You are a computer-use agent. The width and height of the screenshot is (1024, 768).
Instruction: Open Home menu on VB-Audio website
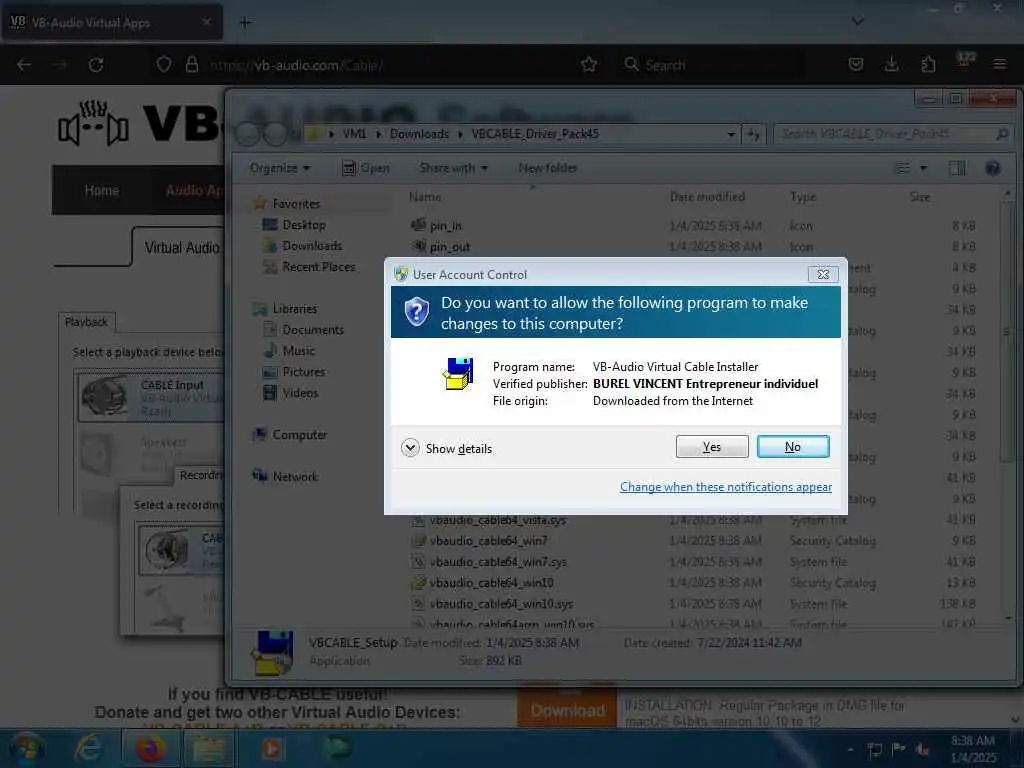click(101, 190)
